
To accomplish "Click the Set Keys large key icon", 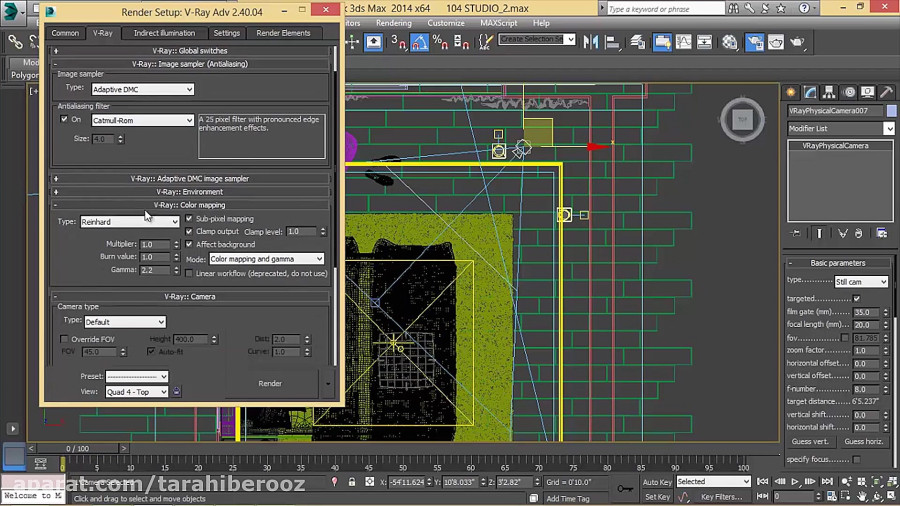I will [624, 489].
